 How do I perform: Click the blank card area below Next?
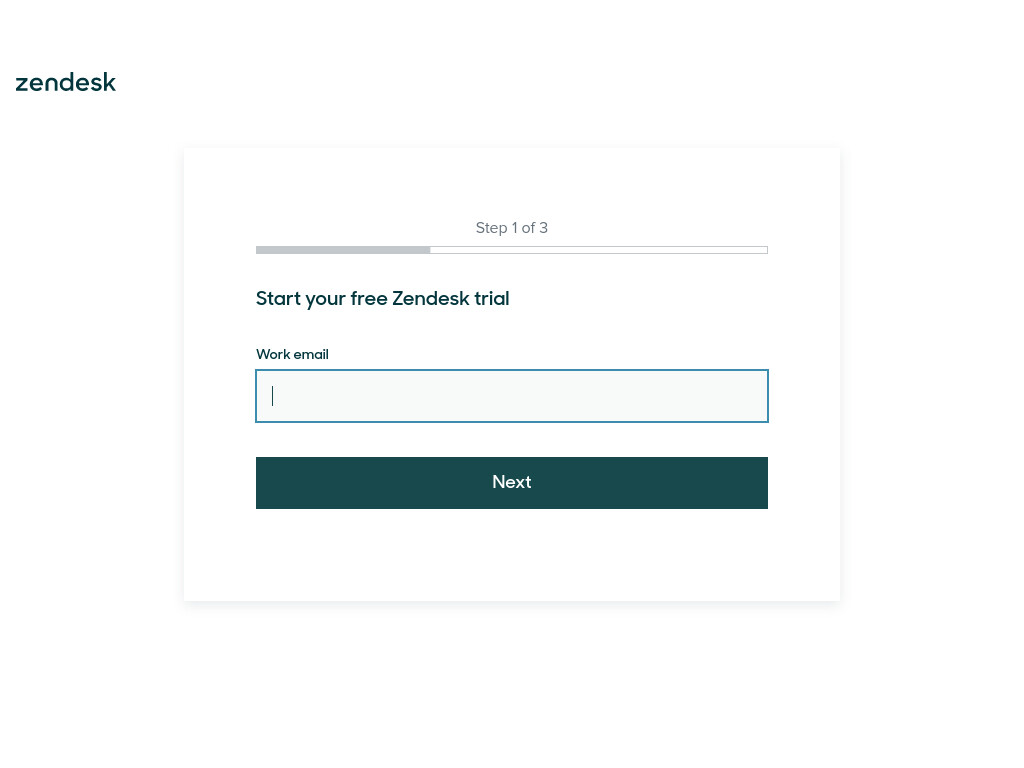pos(511,555)
